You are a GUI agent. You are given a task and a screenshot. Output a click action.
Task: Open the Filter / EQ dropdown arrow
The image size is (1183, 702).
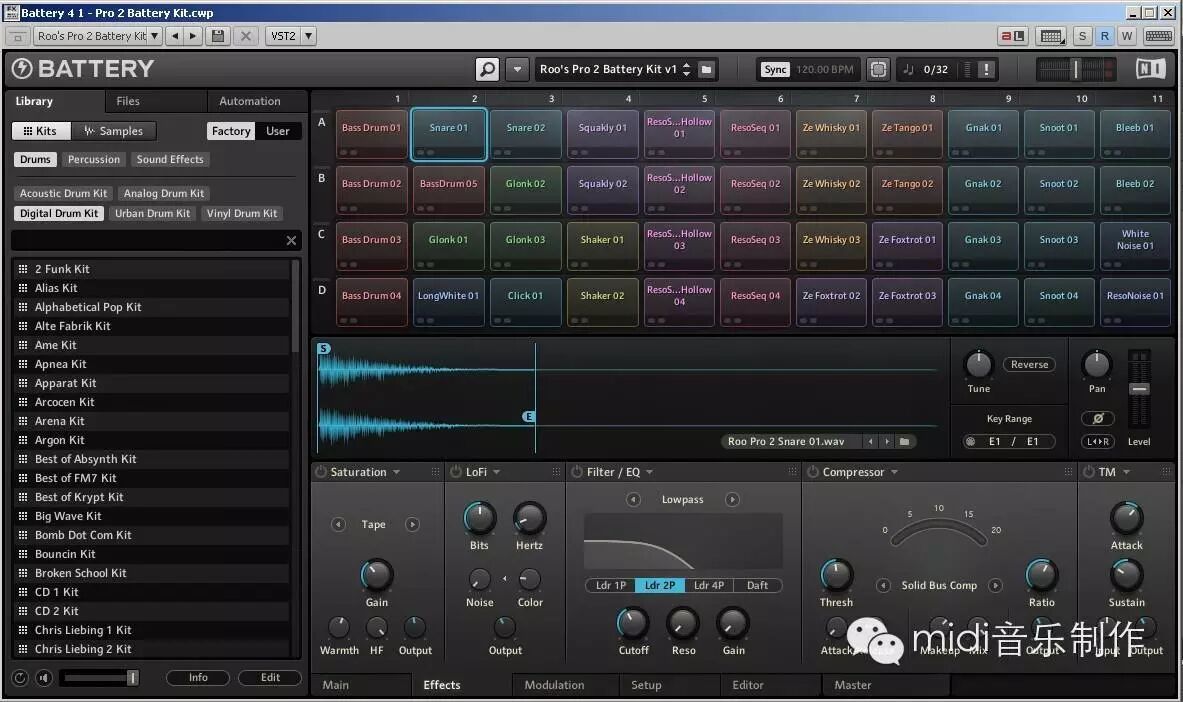pos(650,473)
